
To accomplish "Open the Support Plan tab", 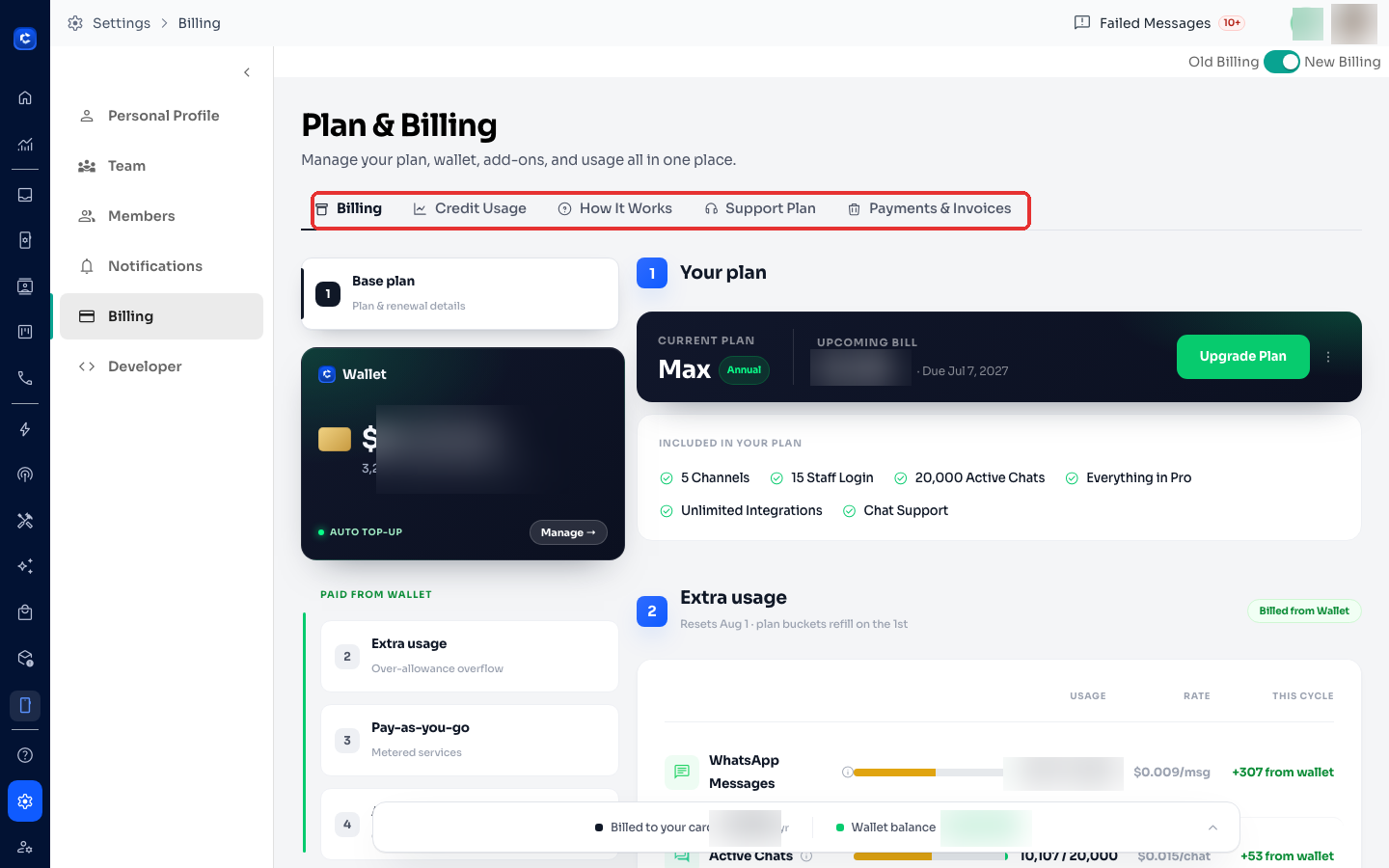I will (760, 208).
